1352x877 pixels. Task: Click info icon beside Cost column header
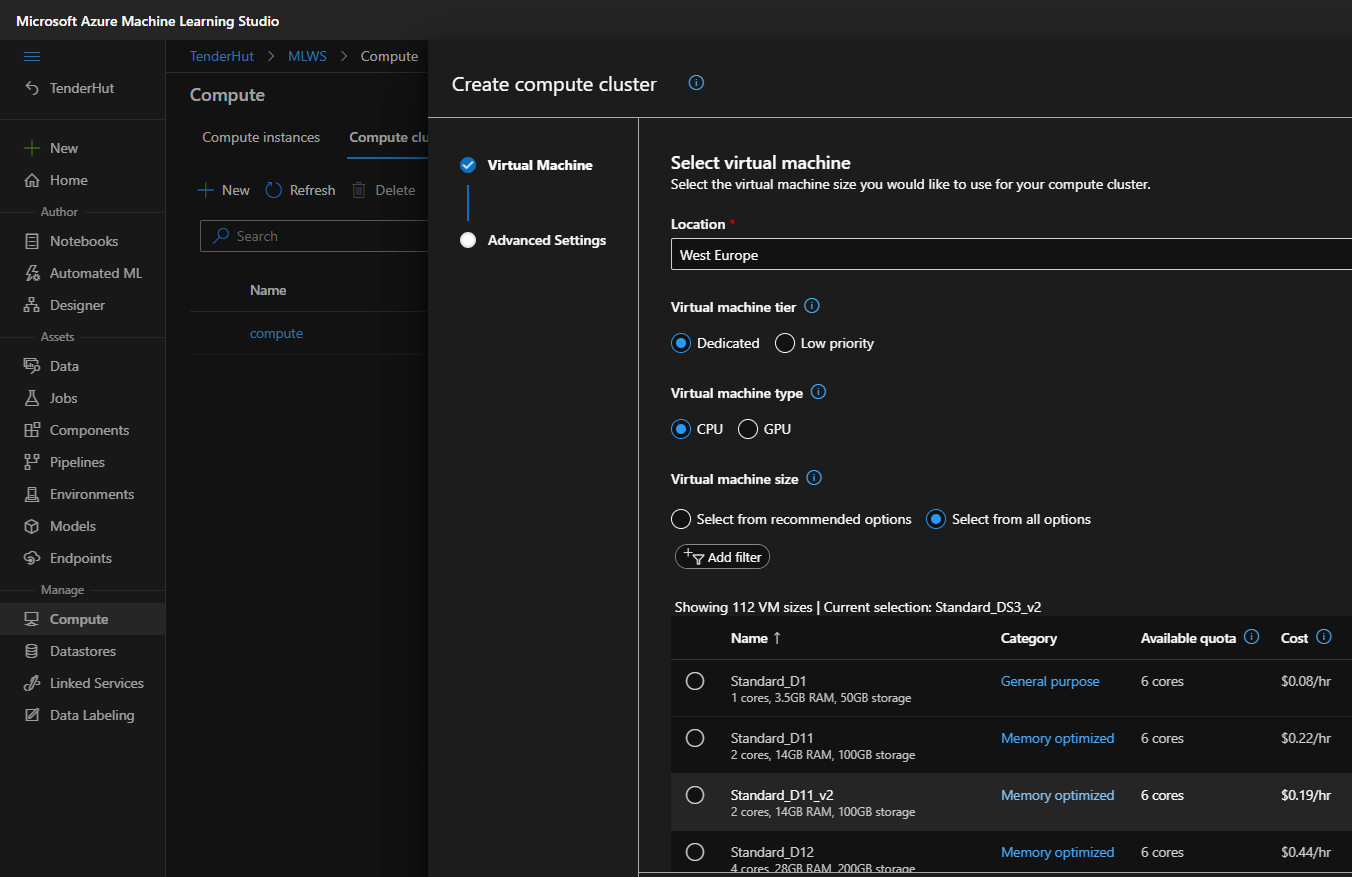point(1324,637)
